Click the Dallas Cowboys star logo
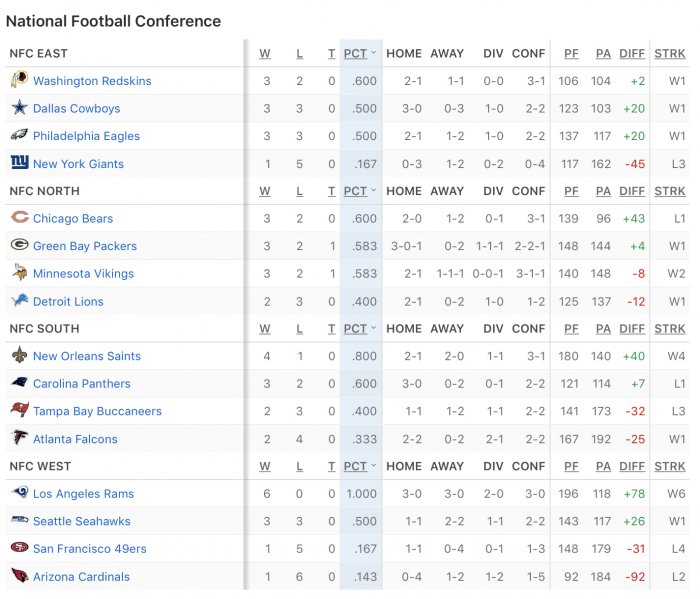700x599 pixels. click(x=19, y=108)
